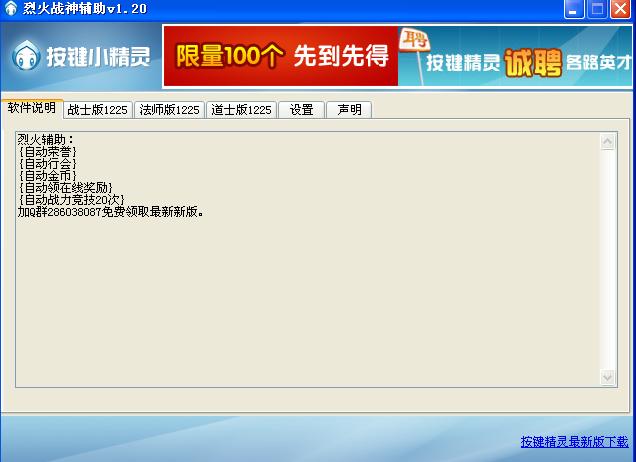Click the scroll up arrow of the text box

tap(608, 142)
